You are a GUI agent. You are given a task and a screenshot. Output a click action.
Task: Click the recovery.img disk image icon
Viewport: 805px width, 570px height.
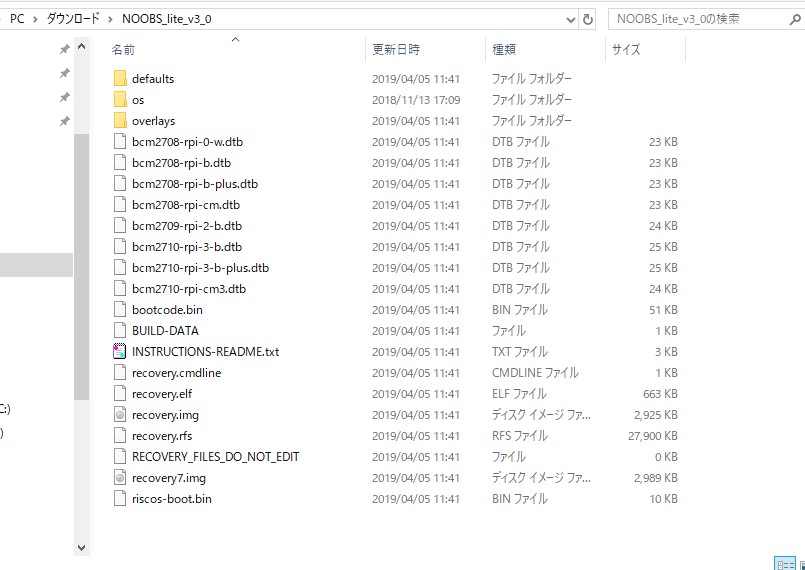pos(120,415)
